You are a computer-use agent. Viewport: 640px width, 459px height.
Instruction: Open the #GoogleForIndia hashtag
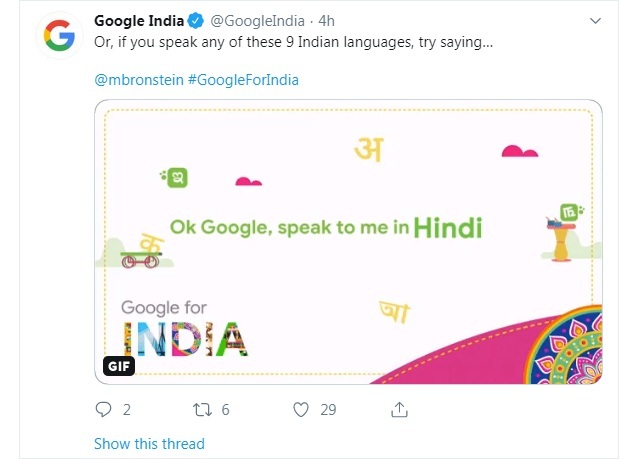242,79
